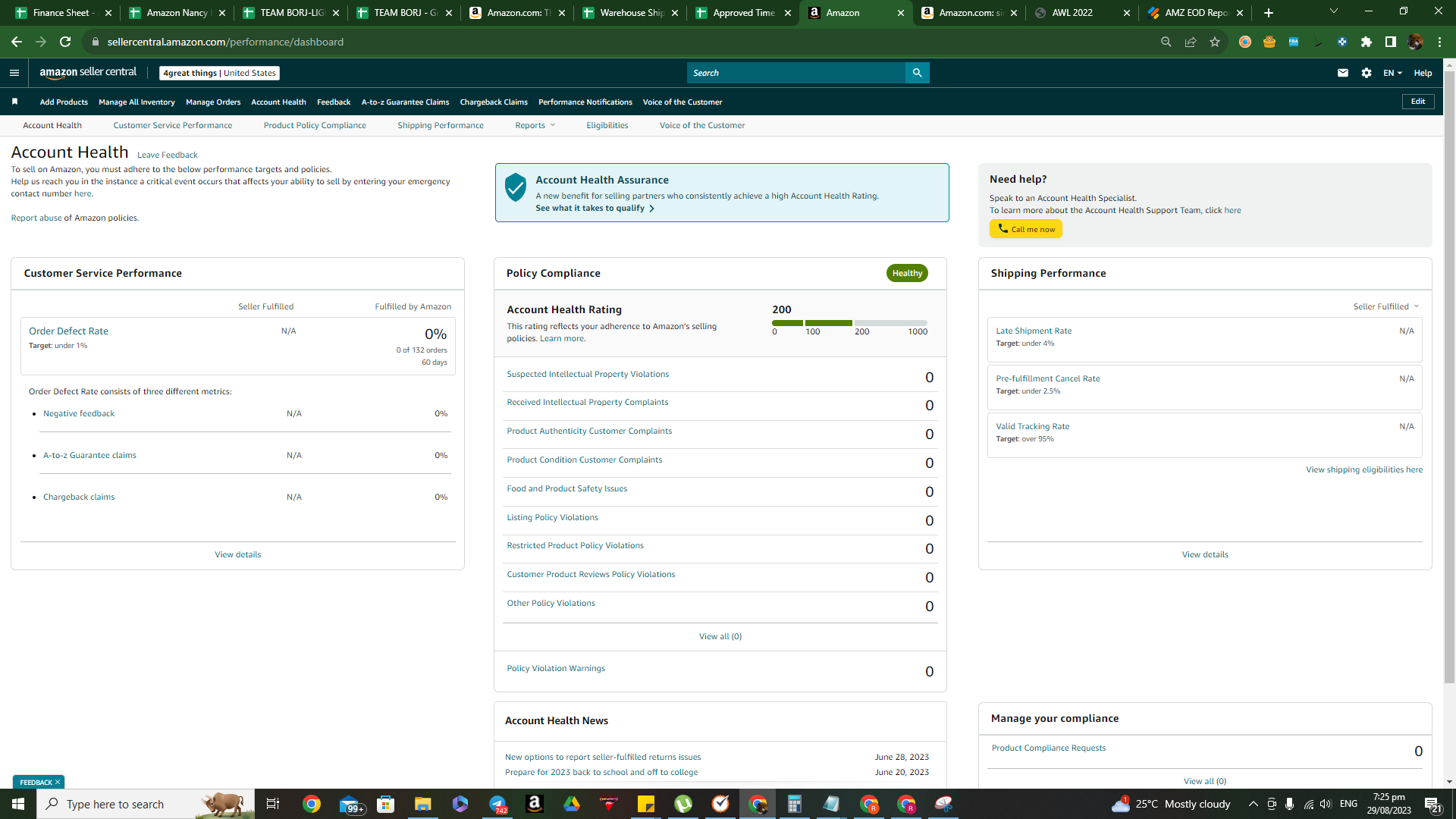1456x819 pixels.
Task: Open Windows notification center icon
Action: [x=1432, y=804]
